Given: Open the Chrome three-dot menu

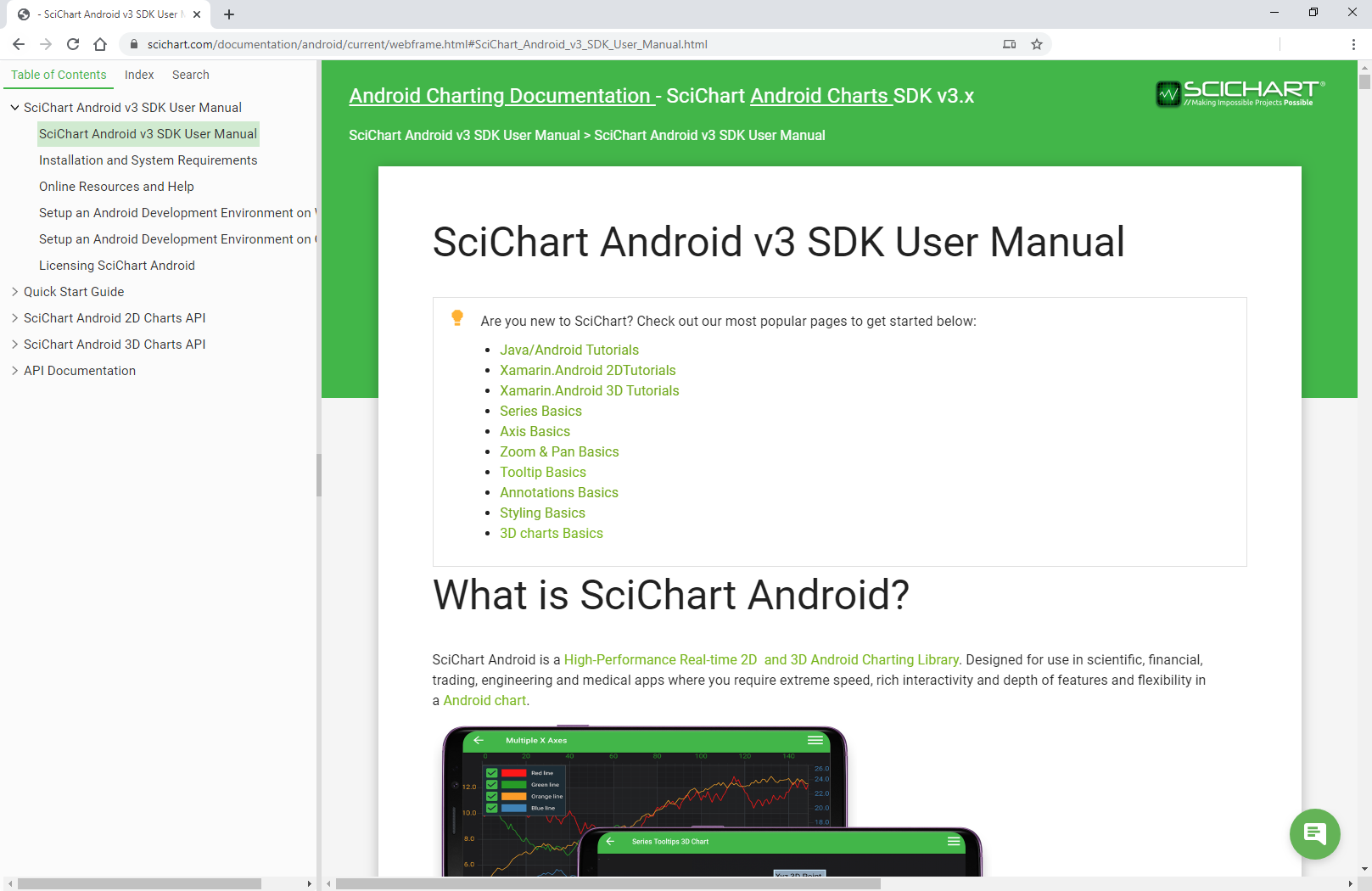Looking at the screenshot, I should click(1353, 44).
